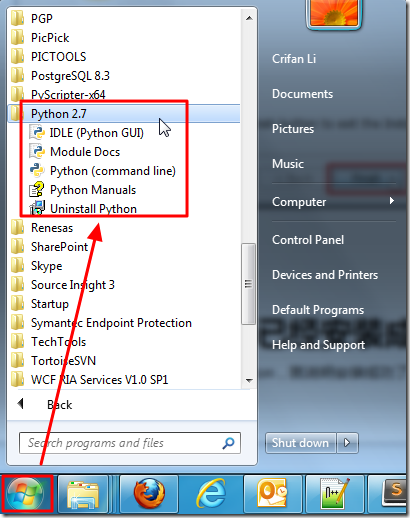
Task: Open Control Panel from the menu
Action: tap(308, 240)
